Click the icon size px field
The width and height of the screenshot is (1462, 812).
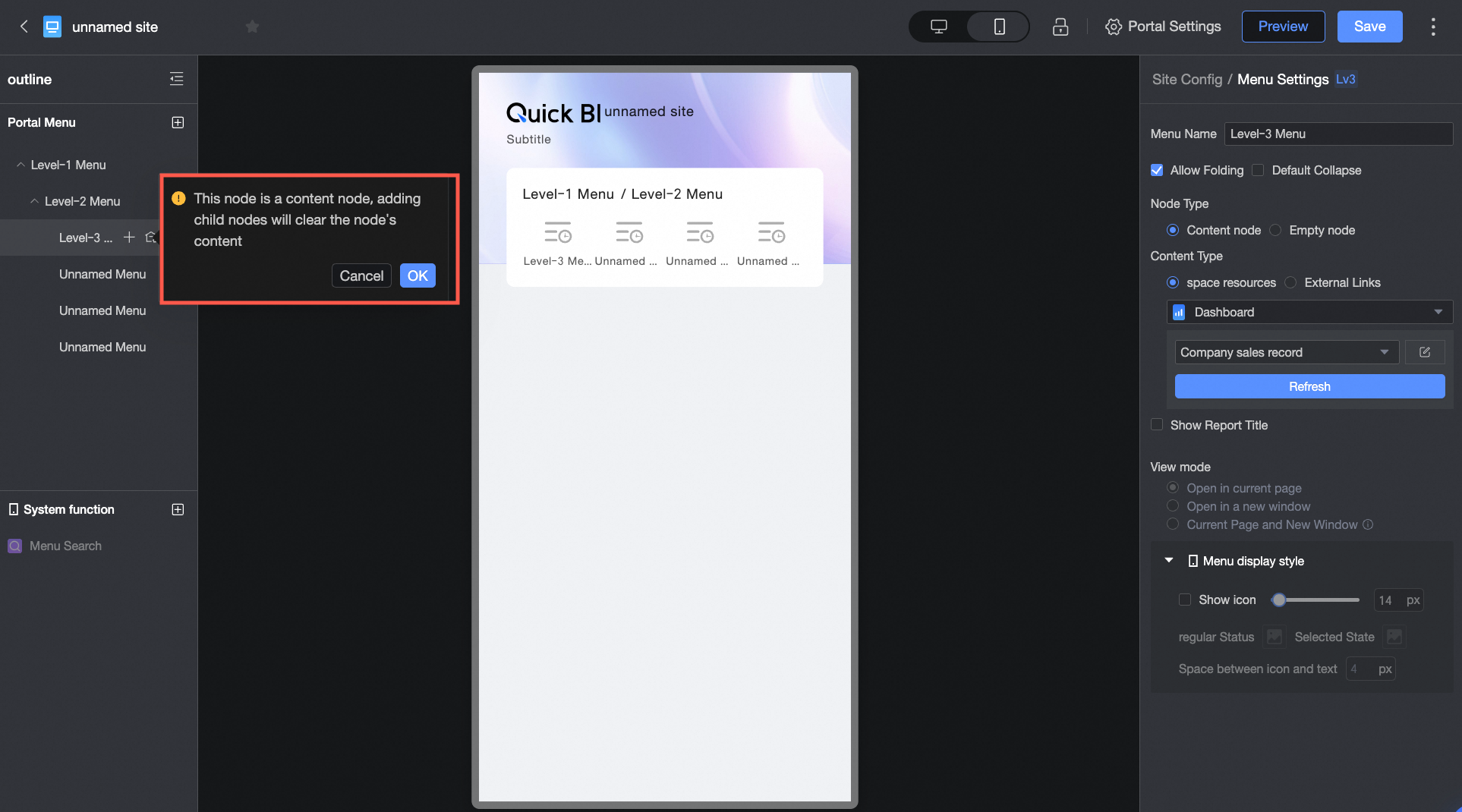pyautogui.click(x=1397, y=600)
